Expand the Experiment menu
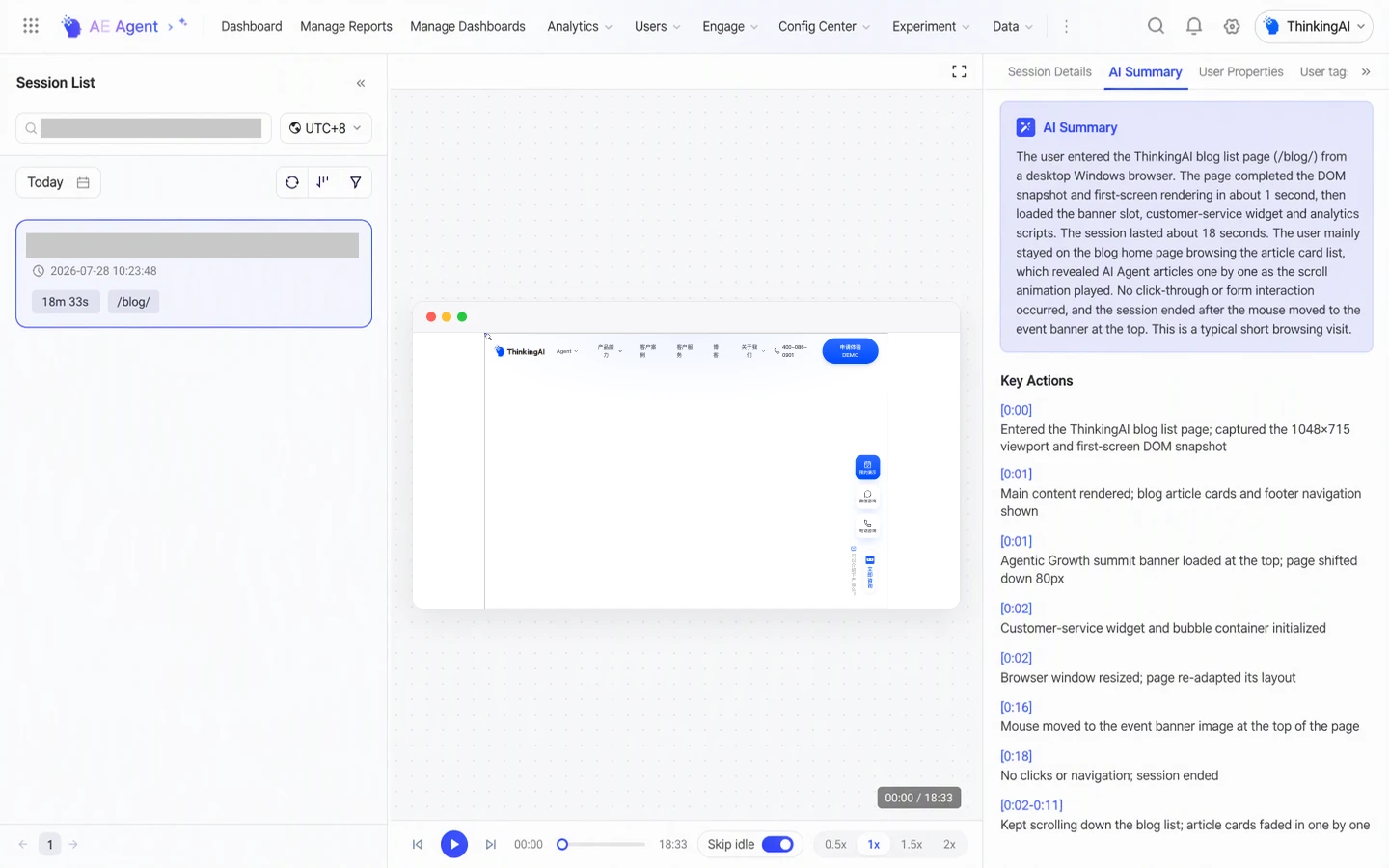The height and width of the screenshot is (868, 1389). pos(931,26)
